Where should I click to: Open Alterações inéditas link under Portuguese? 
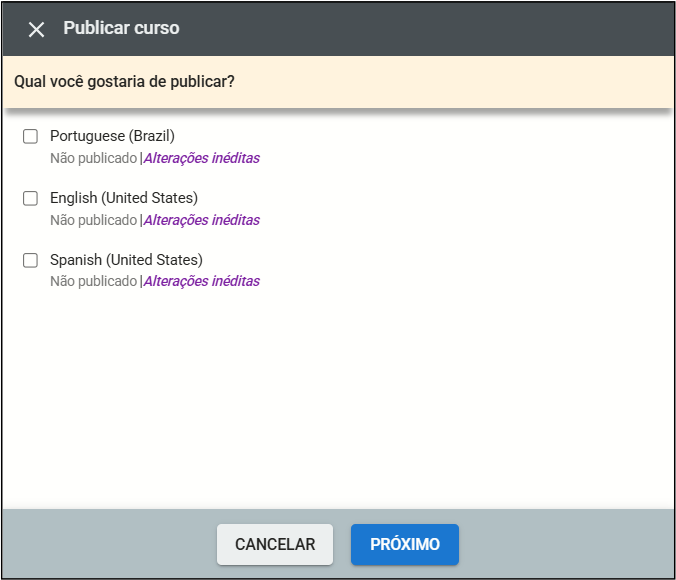click(201, 158)
